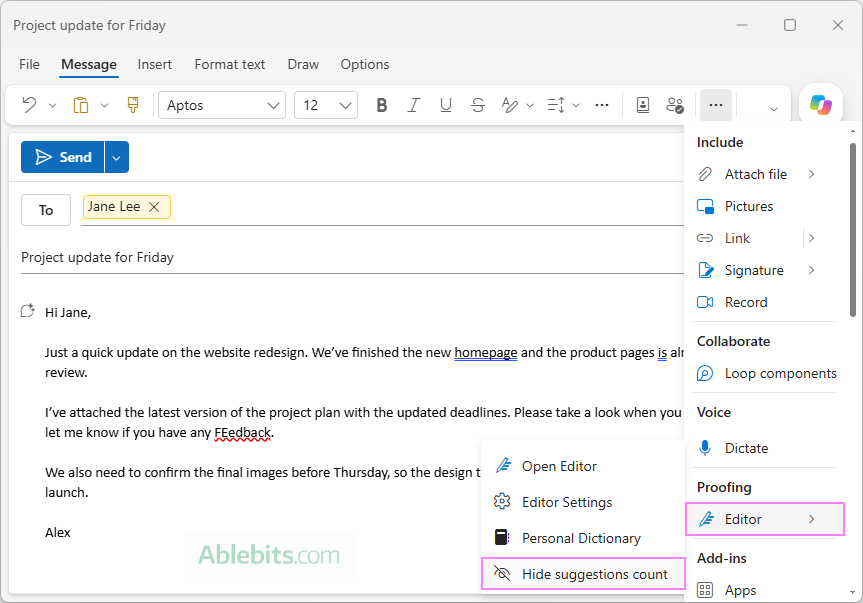
Task: Select Pictures in the Include menu
Action: (764, 206)
